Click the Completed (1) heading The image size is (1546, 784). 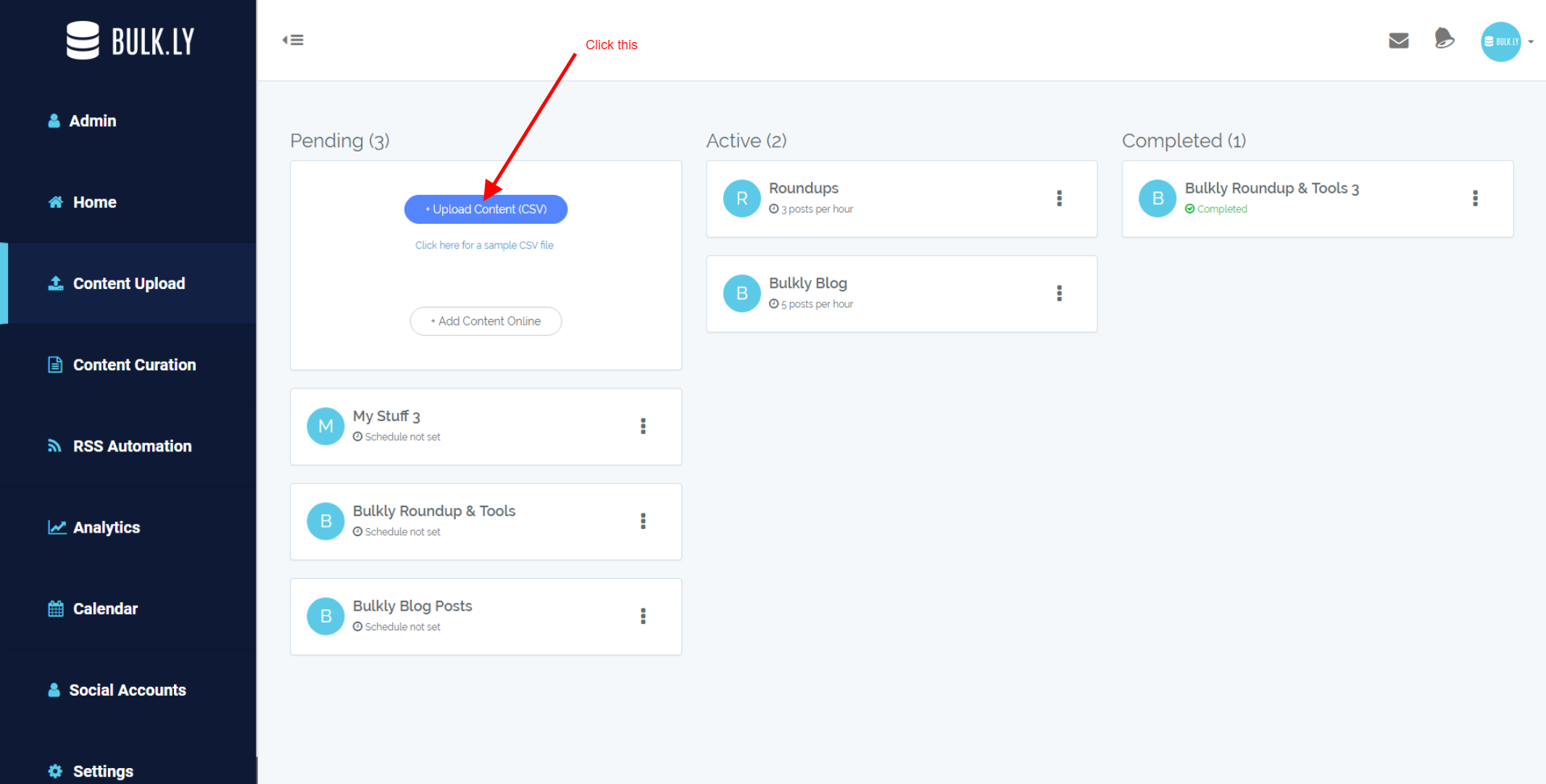1184,141
